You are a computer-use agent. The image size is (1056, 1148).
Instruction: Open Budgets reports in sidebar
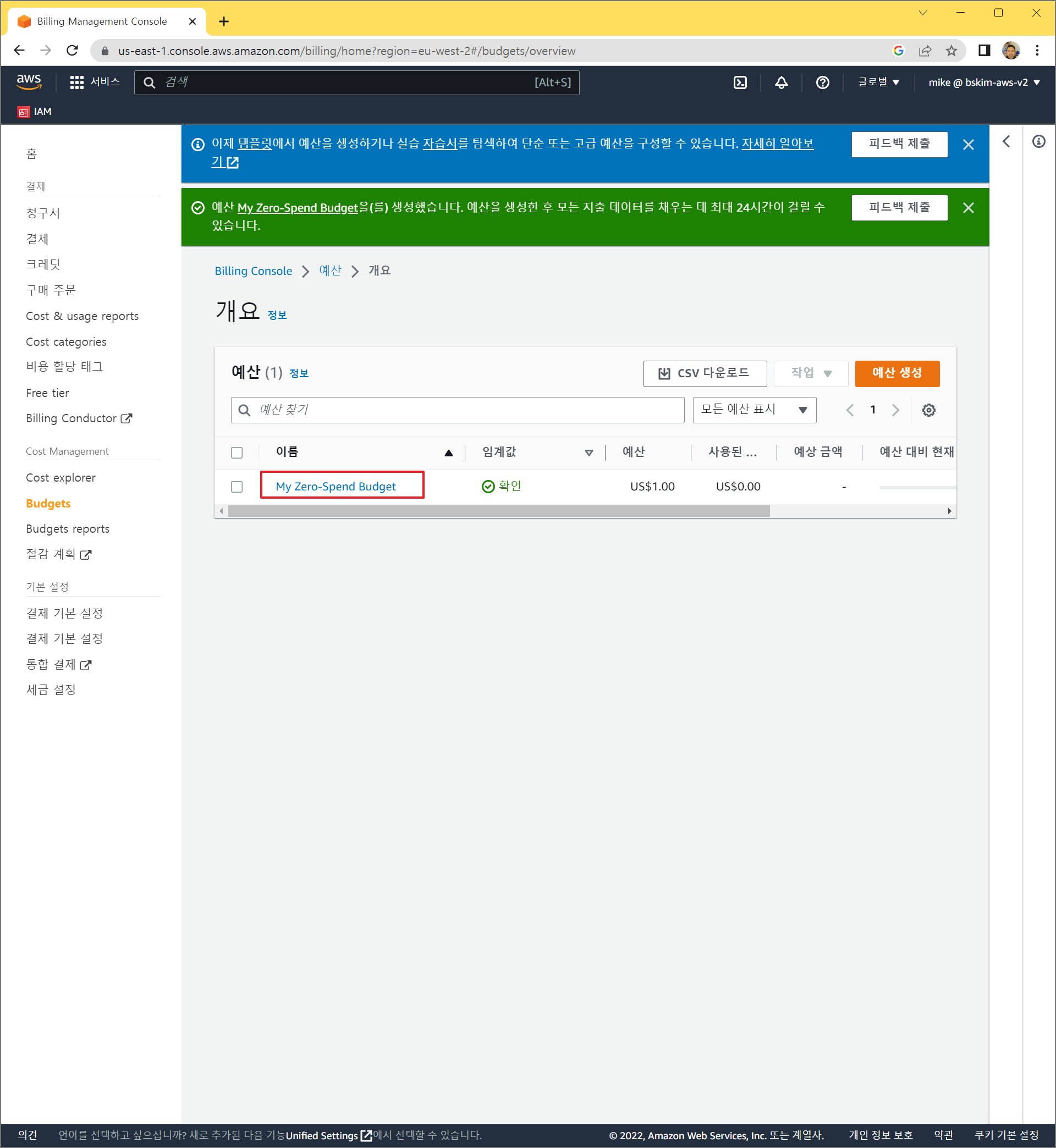tap(68, 529)
